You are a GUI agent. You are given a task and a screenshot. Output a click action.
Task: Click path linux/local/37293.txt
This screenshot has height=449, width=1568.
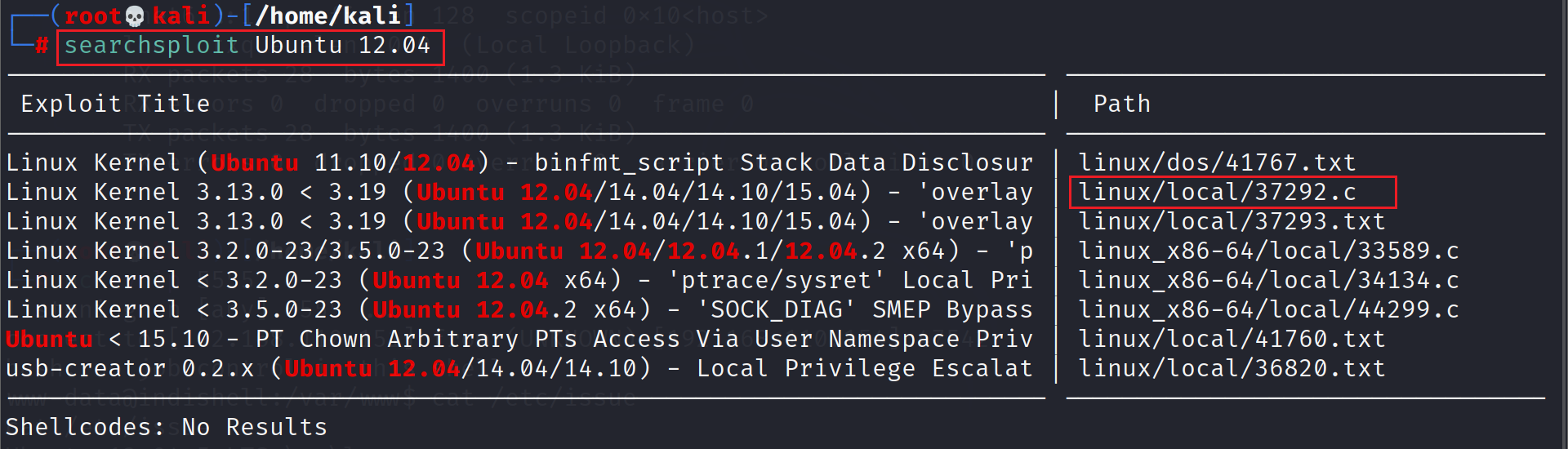[x=1232, y=221]
